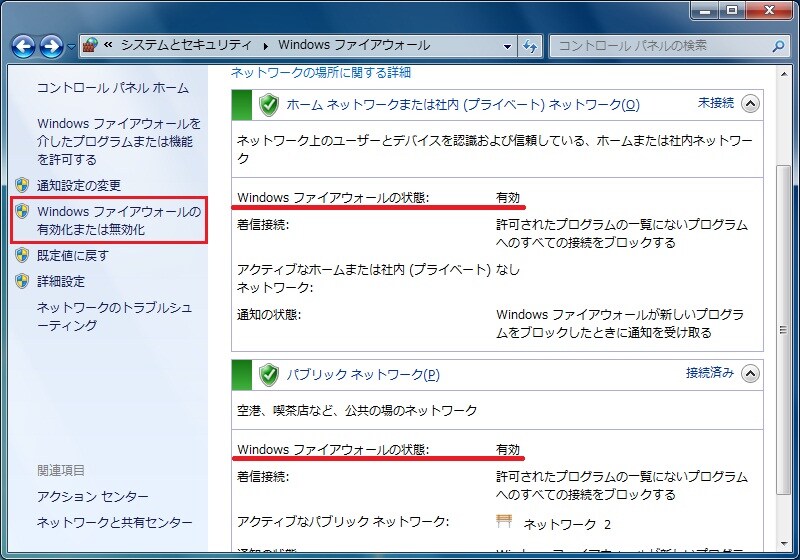
Task: Maximize the window
Action: (x=732, y=10)
